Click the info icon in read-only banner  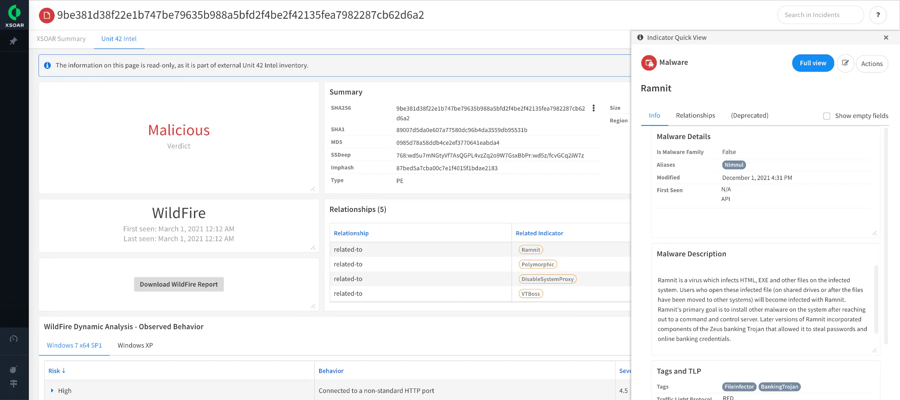pos(47,65)
